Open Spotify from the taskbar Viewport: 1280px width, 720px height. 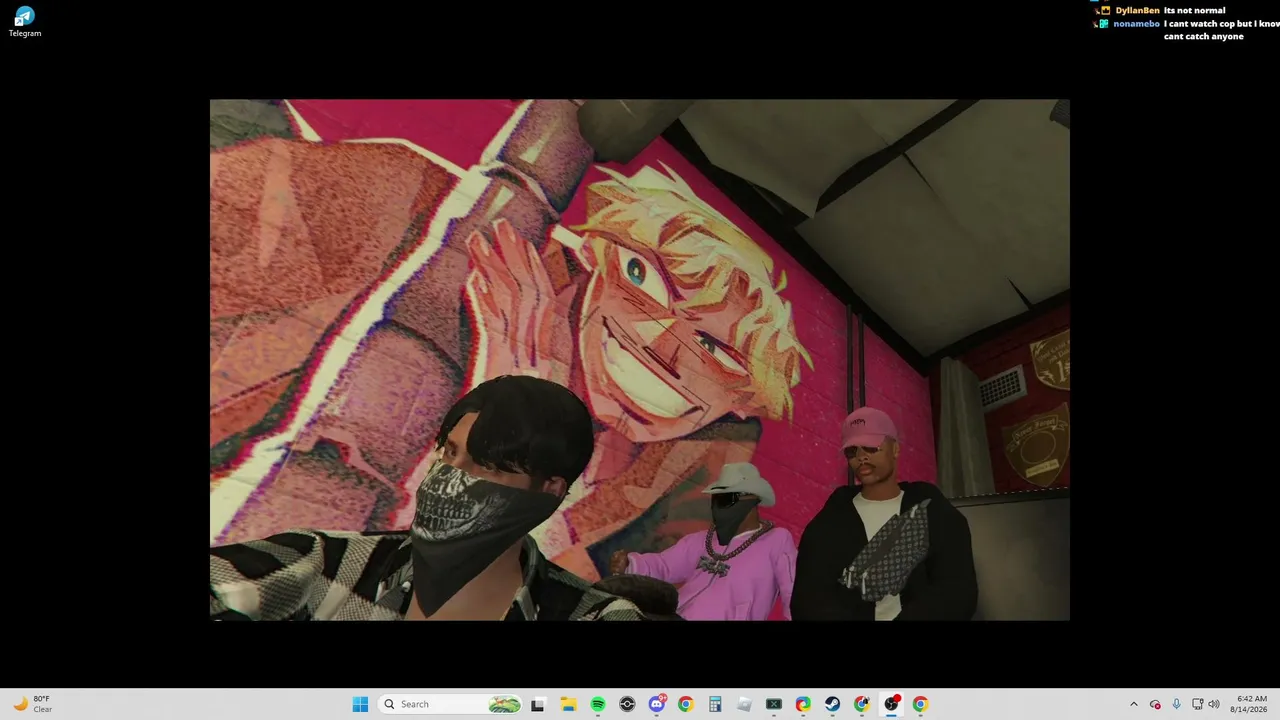(598, 704)
